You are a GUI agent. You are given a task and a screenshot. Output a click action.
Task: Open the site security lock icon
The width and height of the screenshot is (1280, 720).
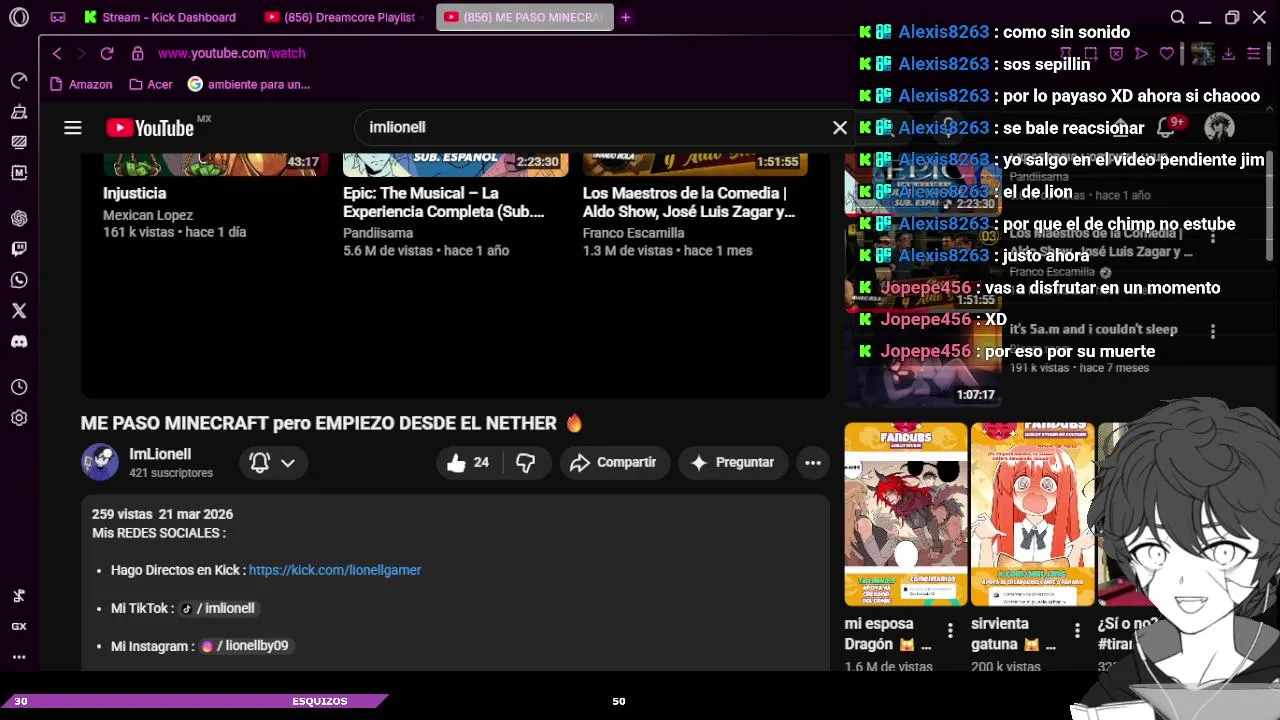[137, 53]
